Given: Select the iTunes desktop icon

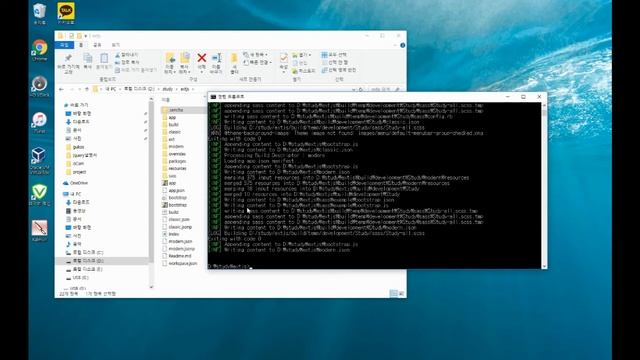Looking at the screenshot, I should click(40, 122).
